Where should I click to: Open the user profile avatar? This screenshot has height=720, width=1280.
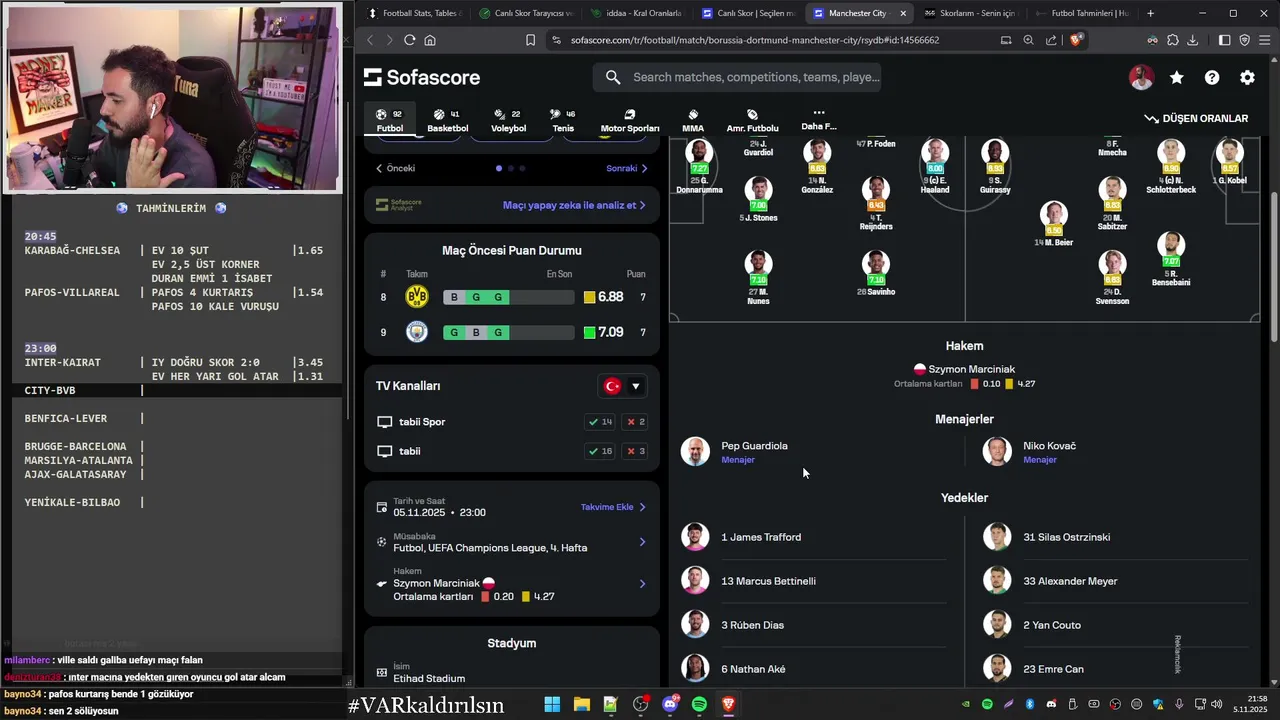[x=1141, y=77]
